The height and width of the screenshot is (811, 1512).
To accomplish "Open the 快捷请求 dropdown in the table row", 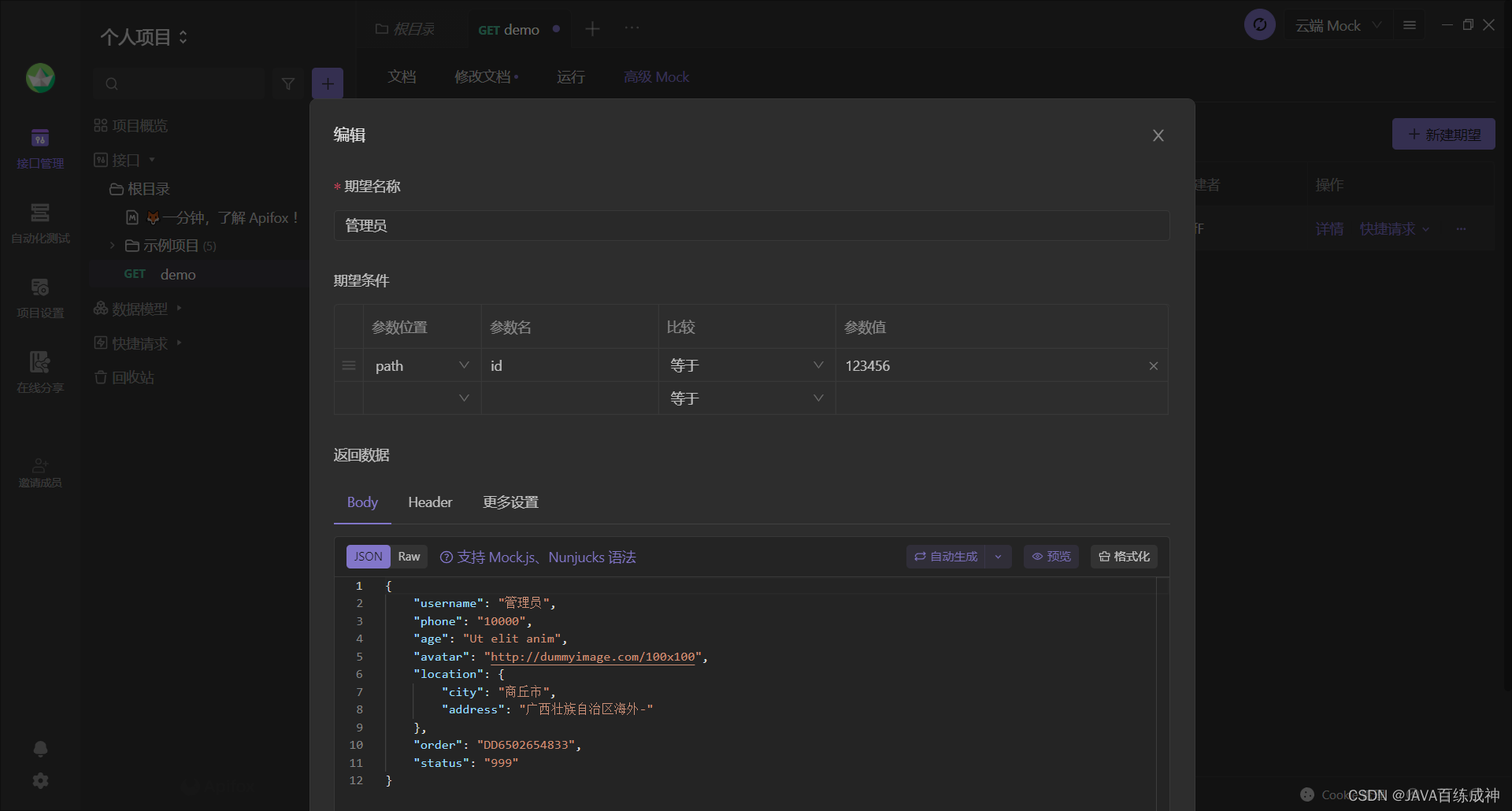I will point(1394,229).
